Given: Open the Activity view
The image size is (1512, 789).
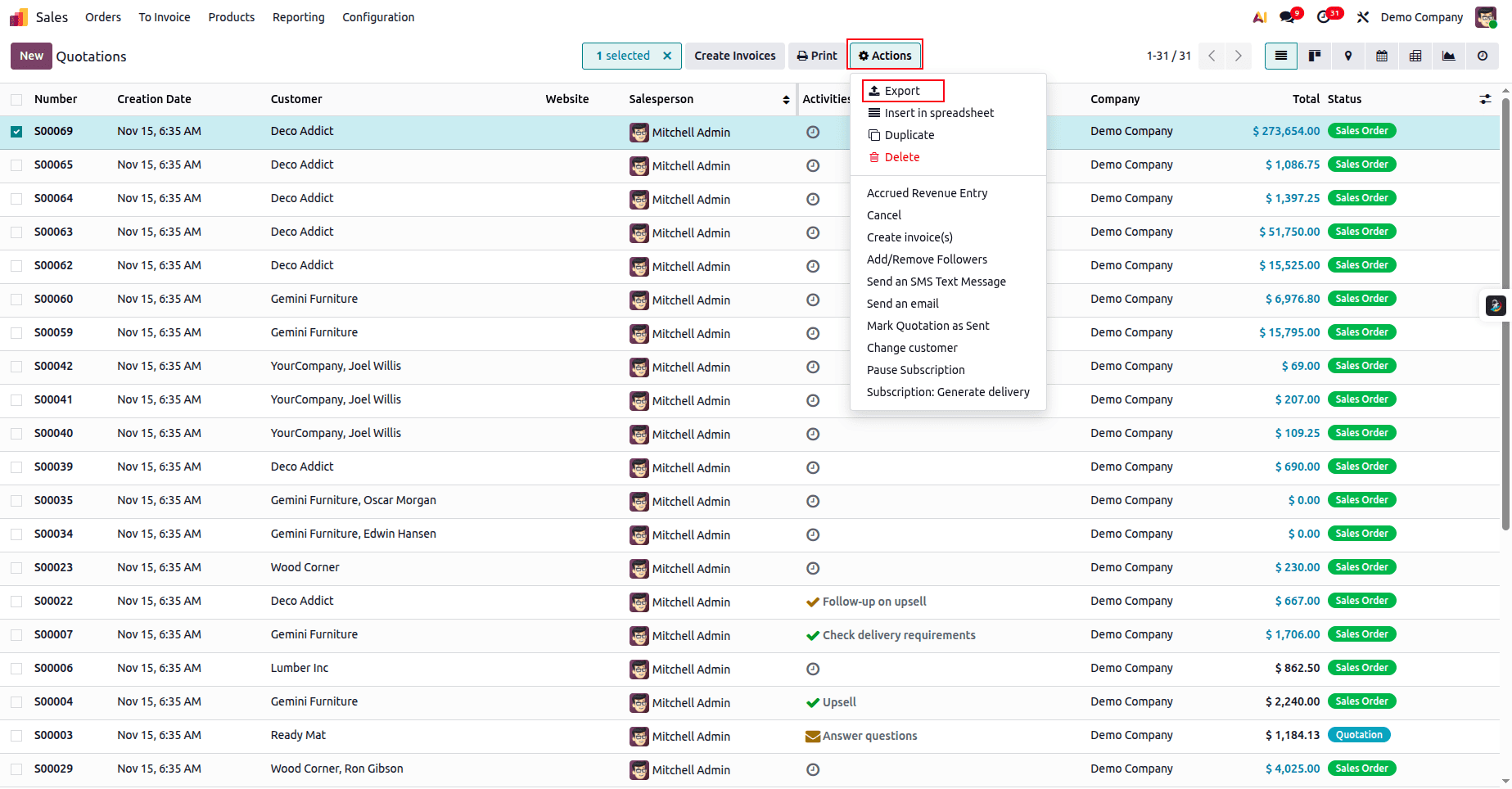Looking at the screenshot, I should (x=1482, y=56).
